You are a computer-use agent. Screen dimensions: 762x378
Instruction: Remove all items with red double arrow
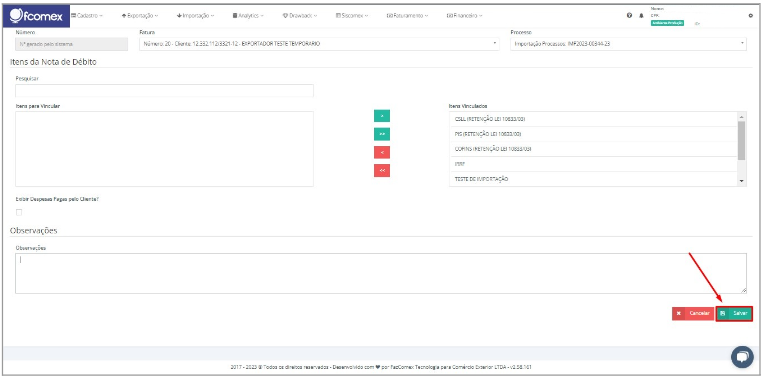[x=382, y=171]
